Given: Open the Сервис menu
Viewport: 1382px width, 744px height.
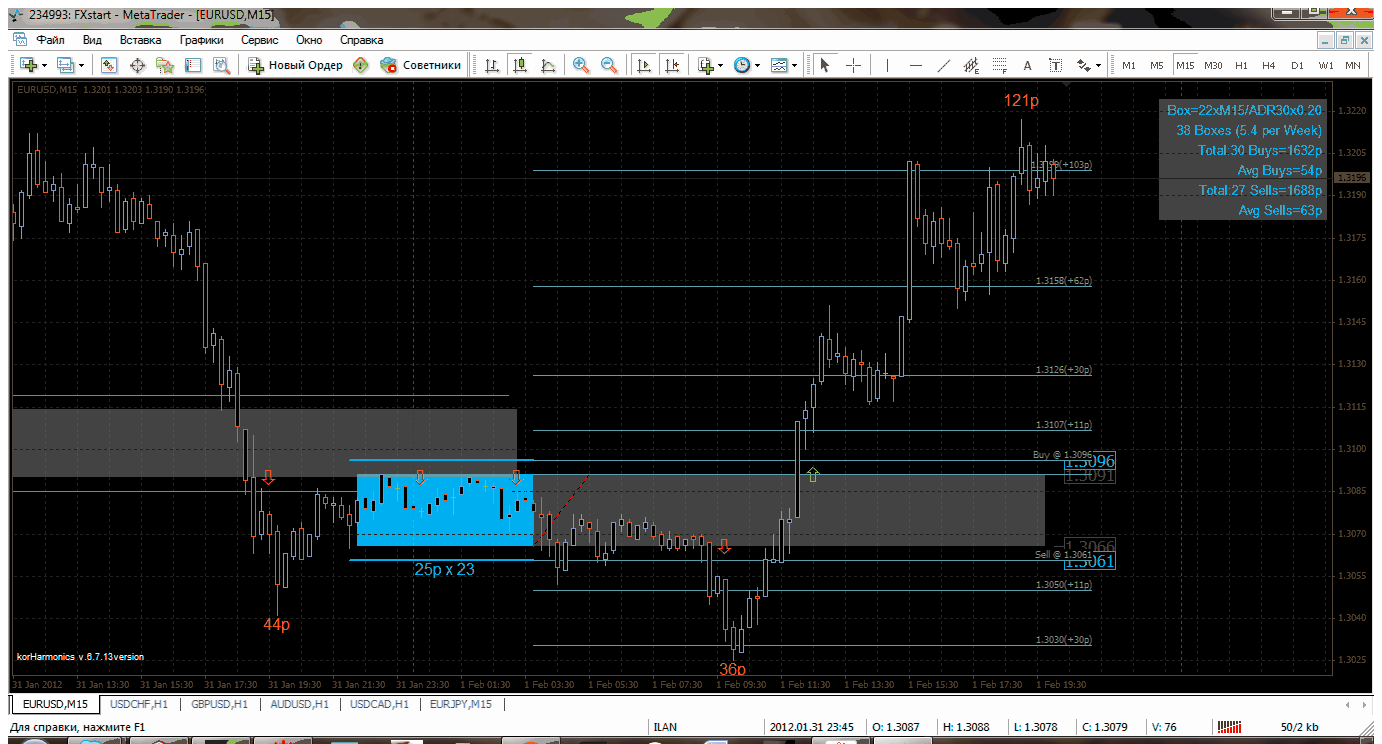Looking at the screenshot, I should [260, 40].
